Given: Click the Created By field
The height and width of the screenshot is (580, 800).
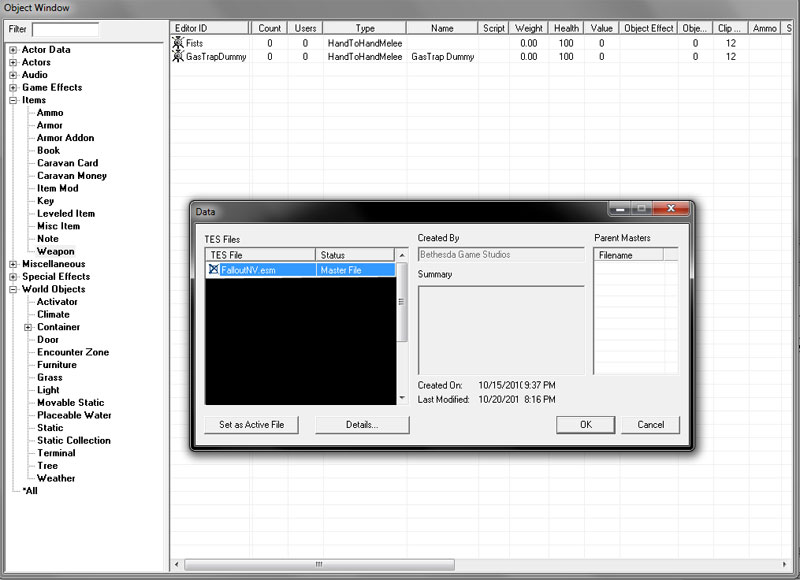Looking at the screenshot, I should click(501, 255).
